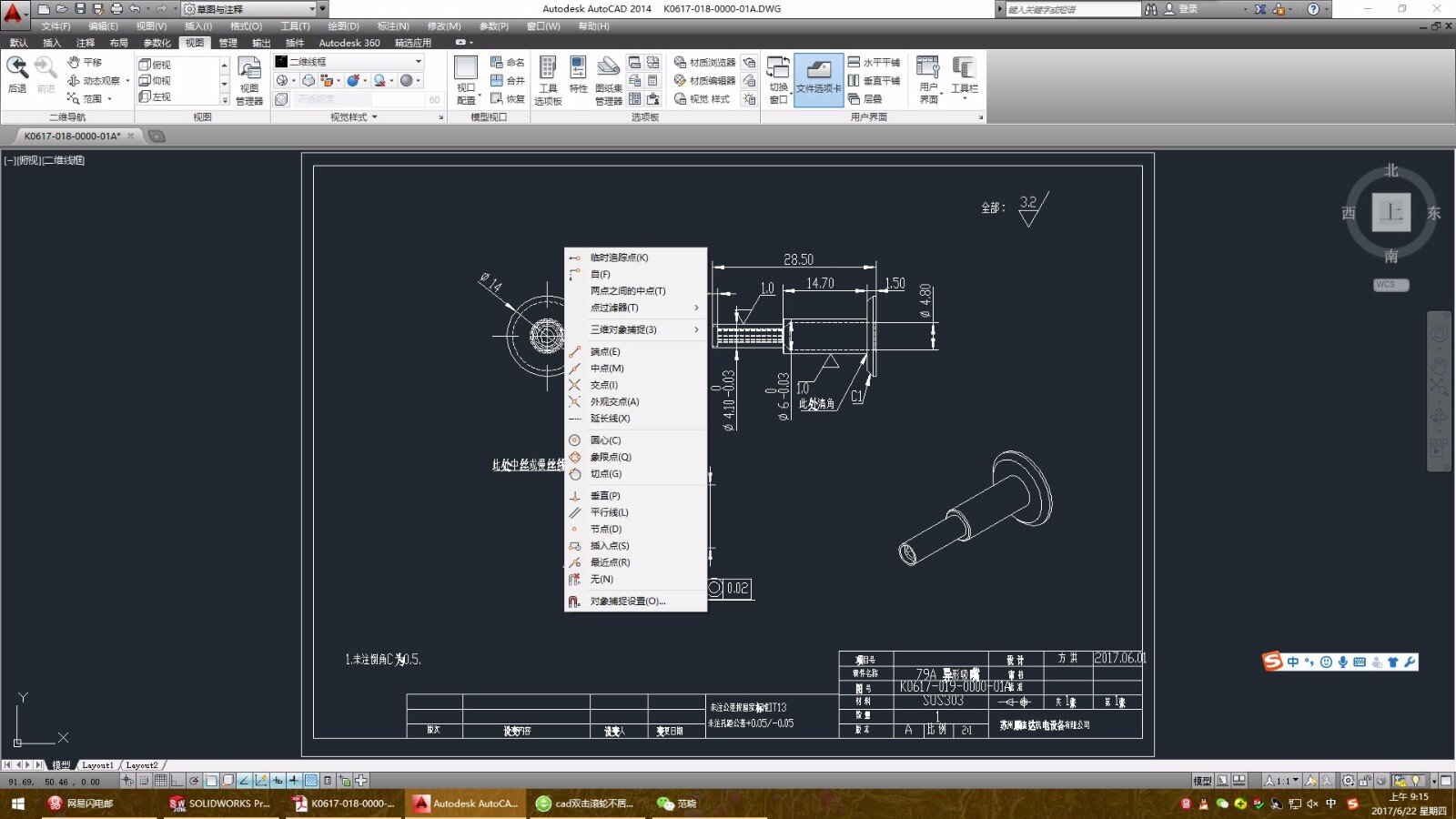This screenshot has width=1456, height=819.
Task: Toggle Snap mode in status bar
Action: point(145,780)
